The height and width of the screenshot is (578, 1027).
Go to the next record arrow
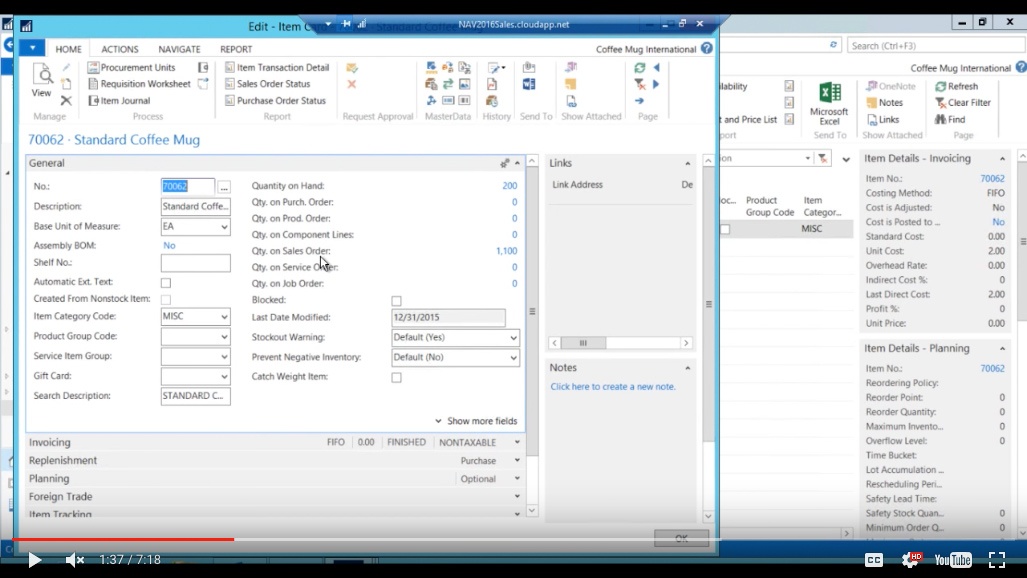click(x=656, y=84)
